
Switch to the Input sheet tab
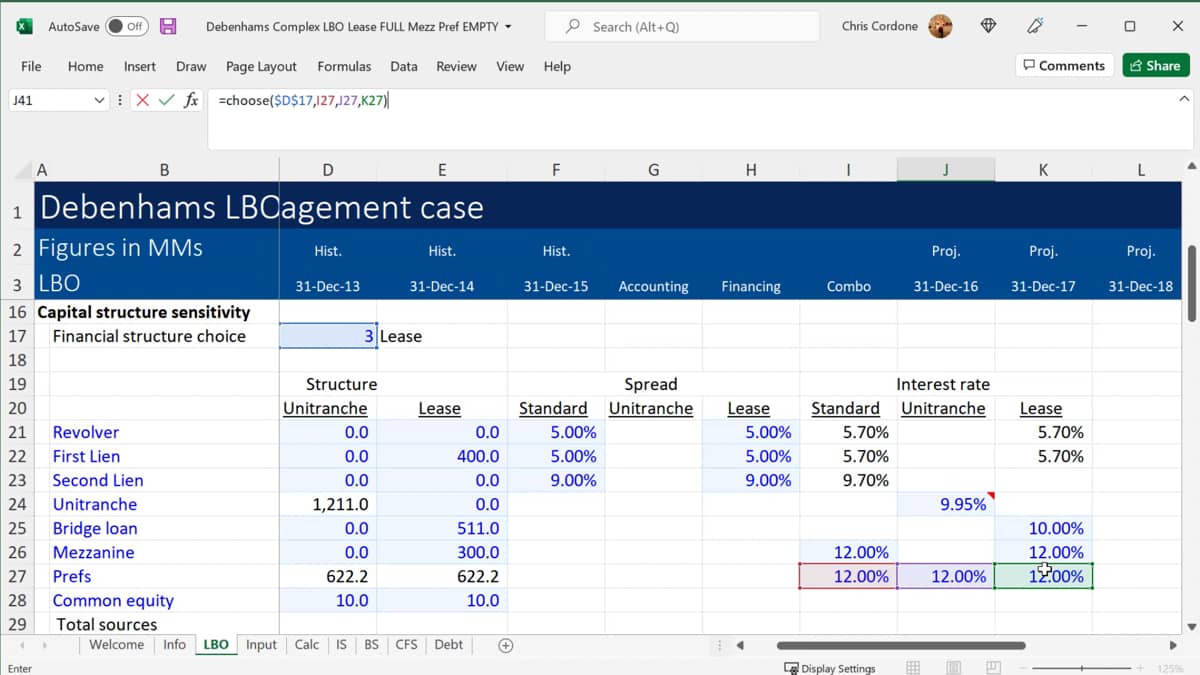point(261,645)
